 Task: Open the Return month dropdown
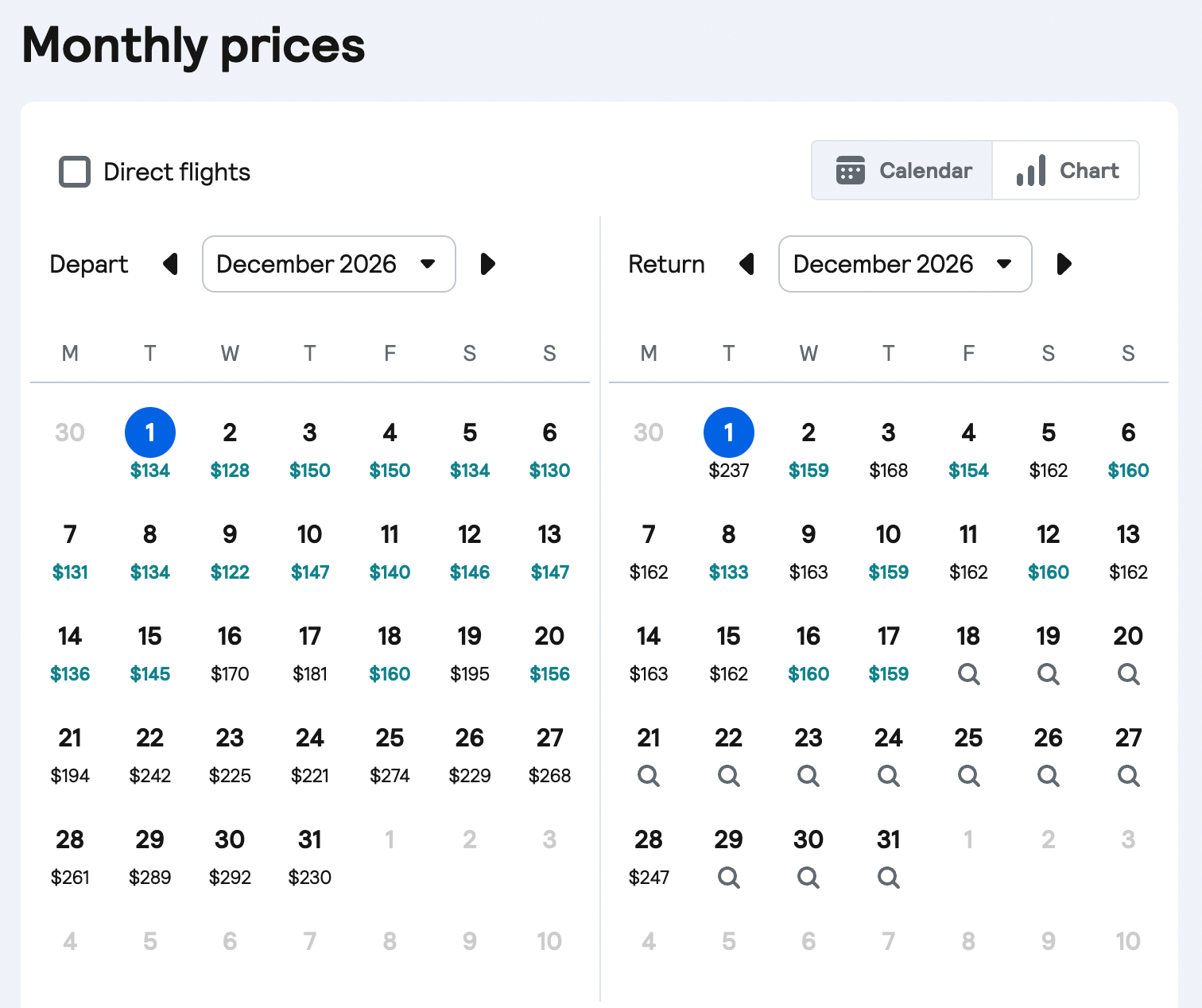click(x=905, y=264)
